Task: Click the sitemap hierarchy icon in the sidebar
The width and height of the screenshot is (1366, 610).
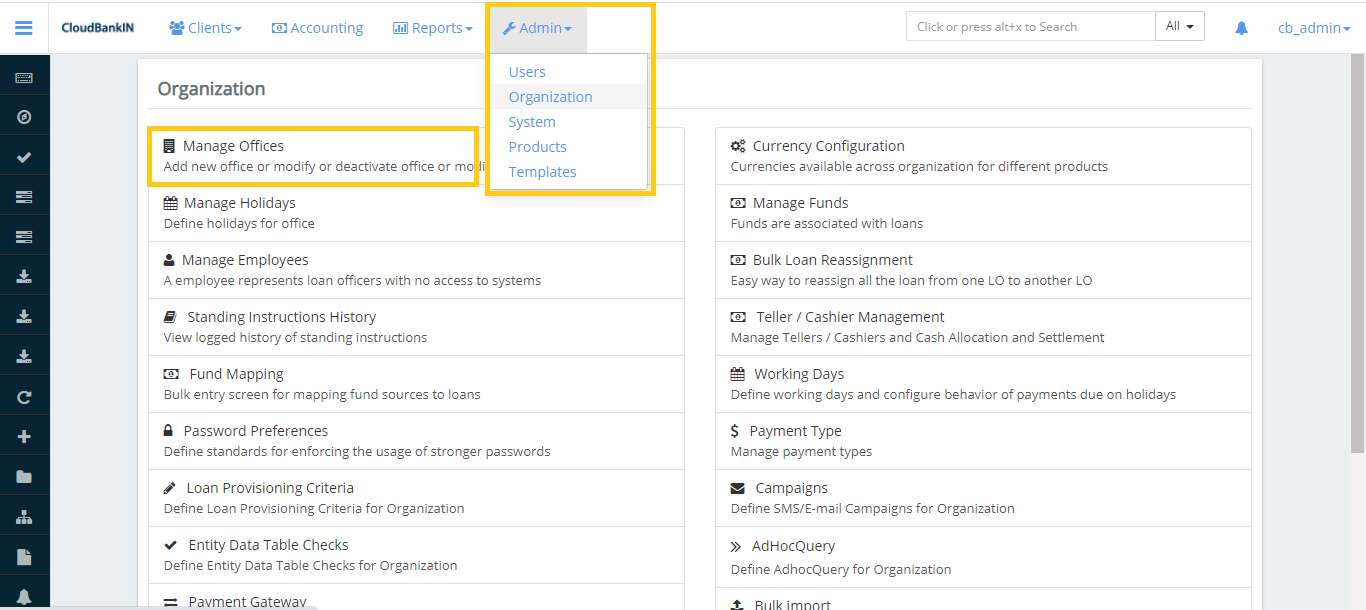Action: [24, 517]
